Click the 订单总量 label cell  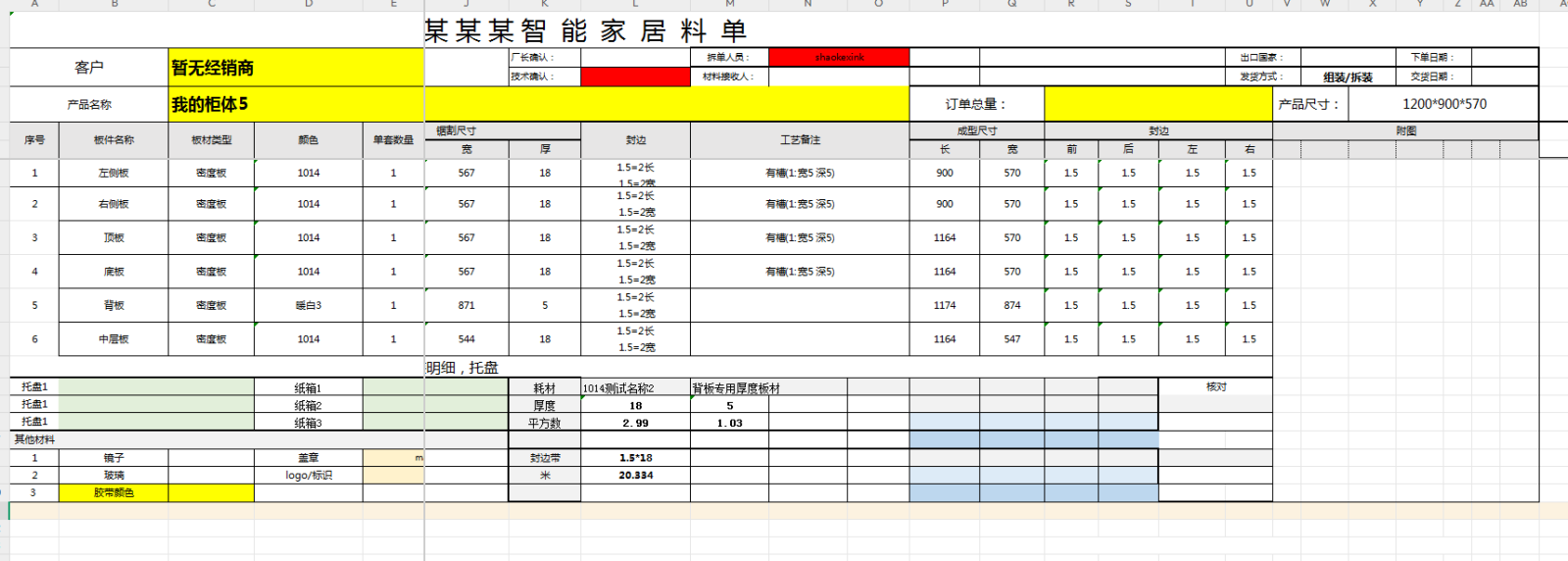pyautogui.click(x=976, y=104)
